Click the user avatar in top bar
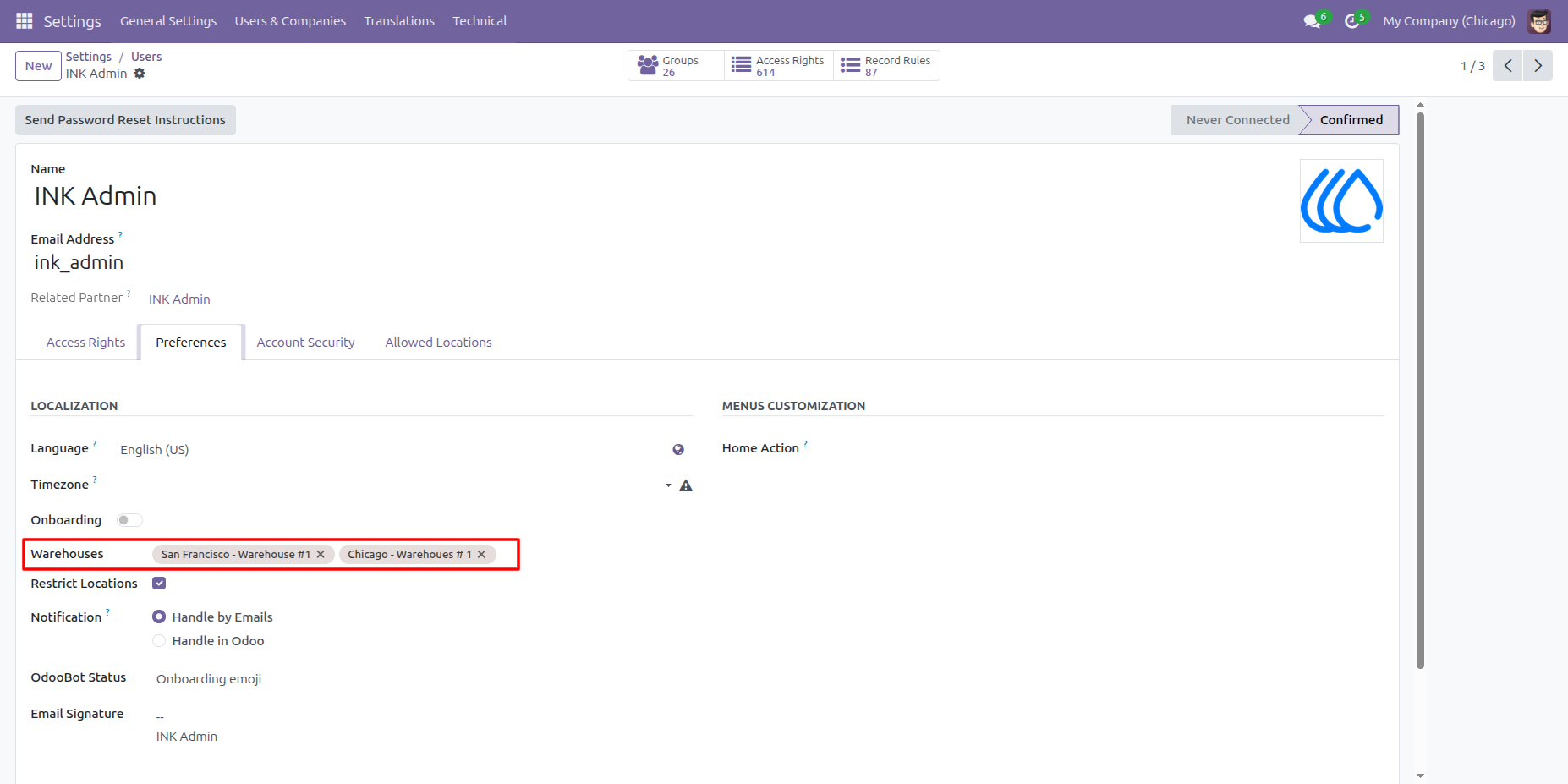Viewport: 1568px width, 784px height. (x=1539, y=21)
